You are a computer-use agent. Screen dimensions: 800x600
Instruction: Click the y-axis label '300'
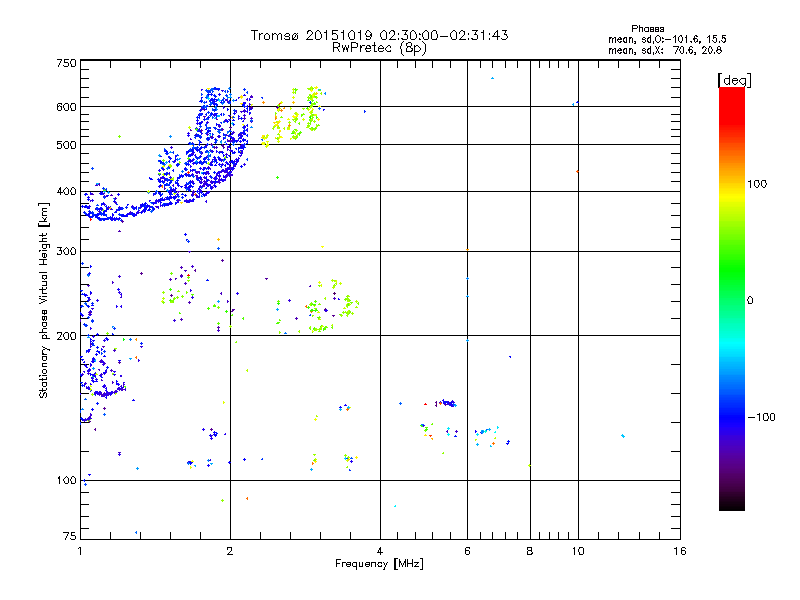[67, 251]
